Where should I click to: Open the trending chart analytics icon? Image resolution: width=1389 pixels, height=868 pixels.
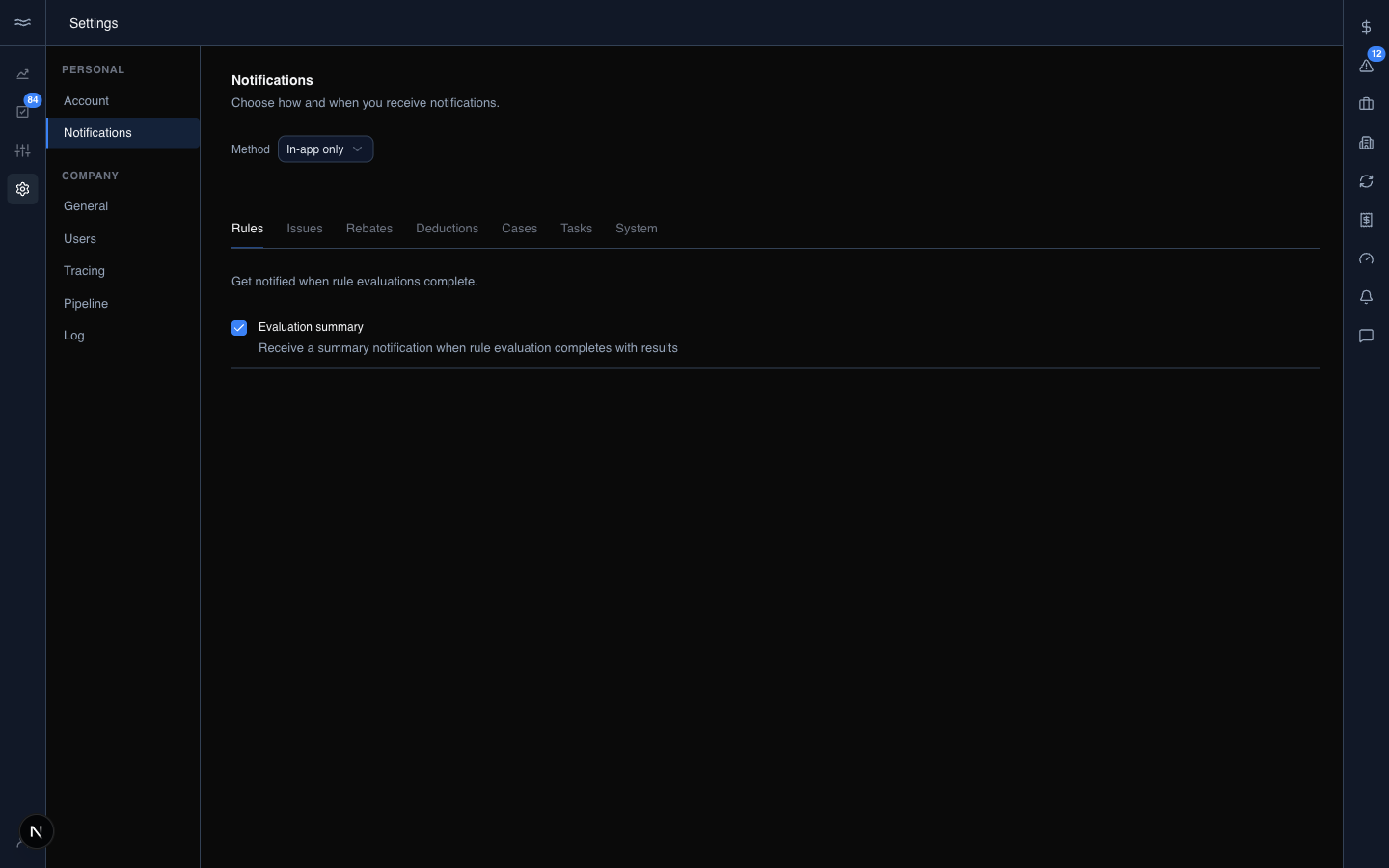tap(22, 74)
